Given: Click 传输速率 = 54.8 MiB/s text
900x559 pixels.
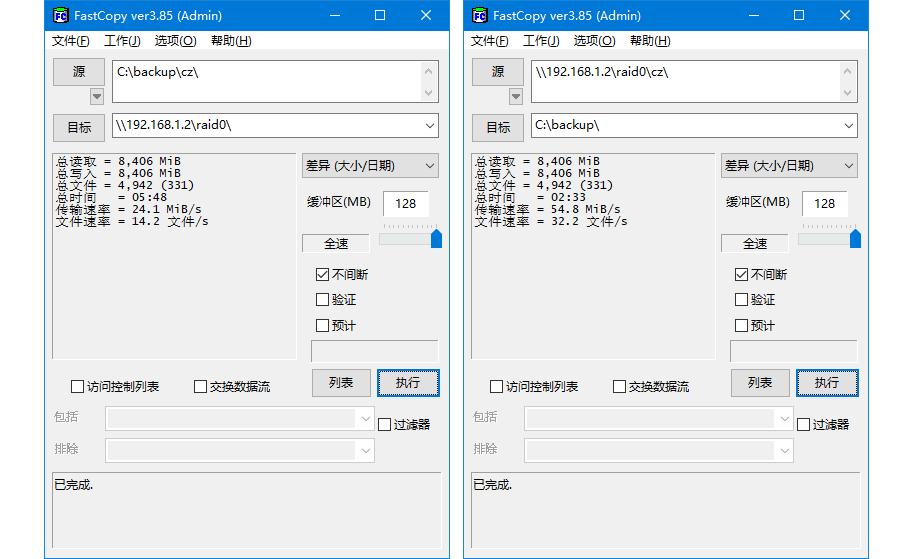Looking at the screenshot, I should 548,209.
